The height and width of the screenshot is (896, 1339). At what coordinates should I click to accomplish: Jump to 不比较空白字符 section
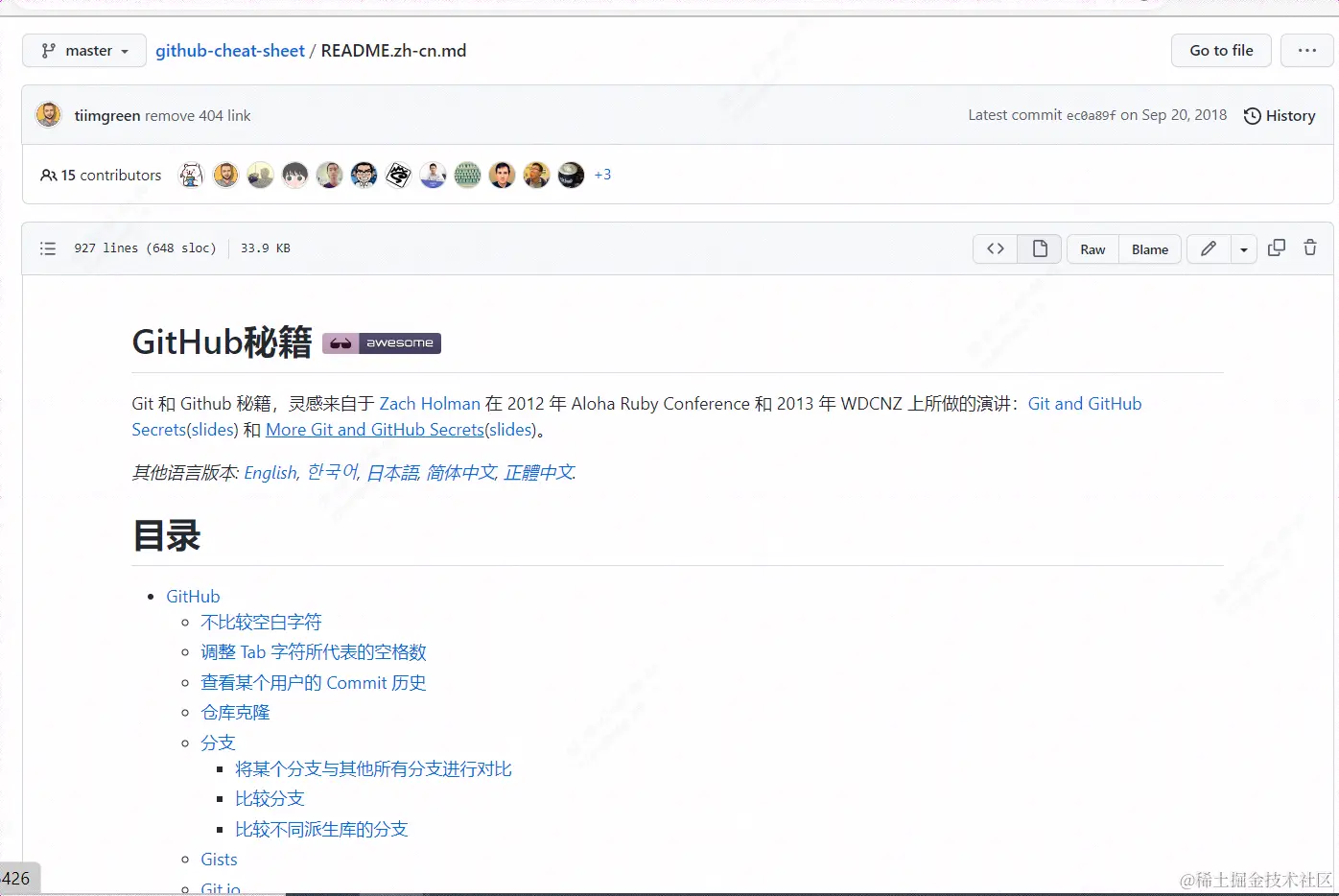coord(261,623)
